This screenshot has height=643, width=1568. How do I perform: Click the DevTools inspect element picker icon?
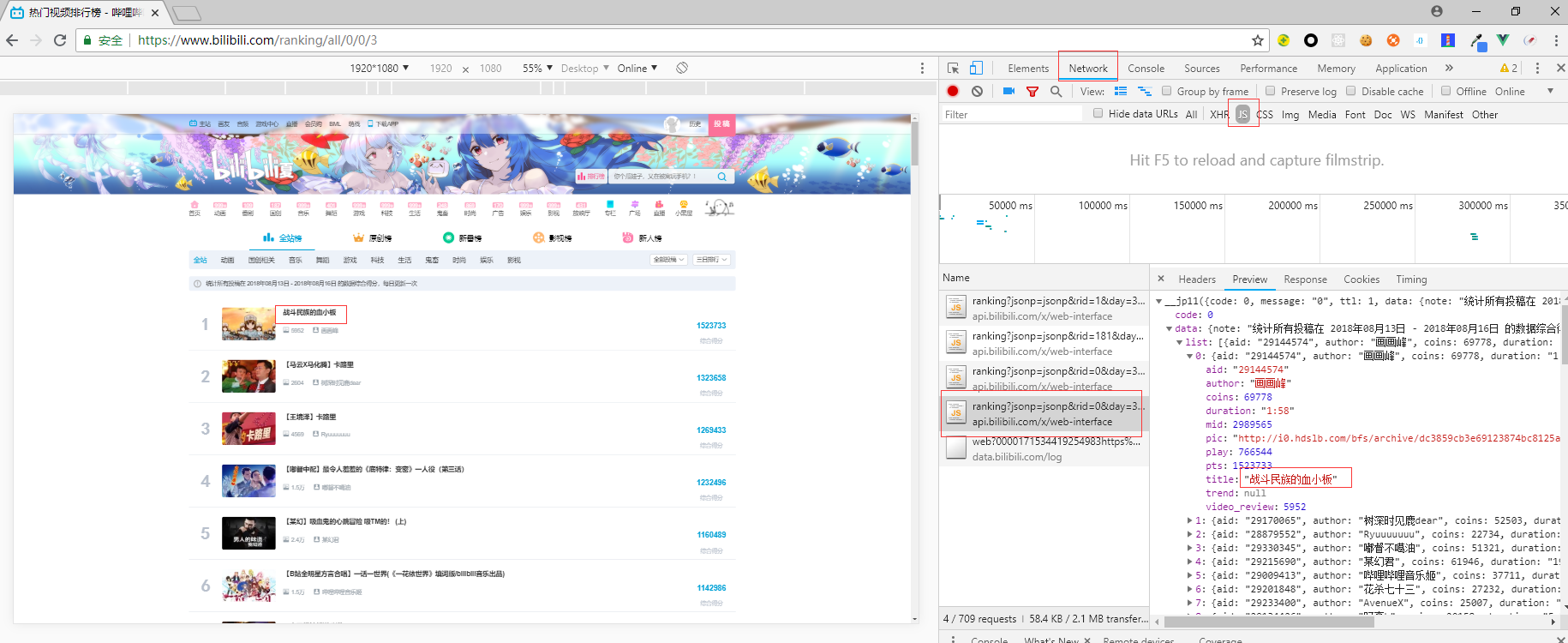953,68
